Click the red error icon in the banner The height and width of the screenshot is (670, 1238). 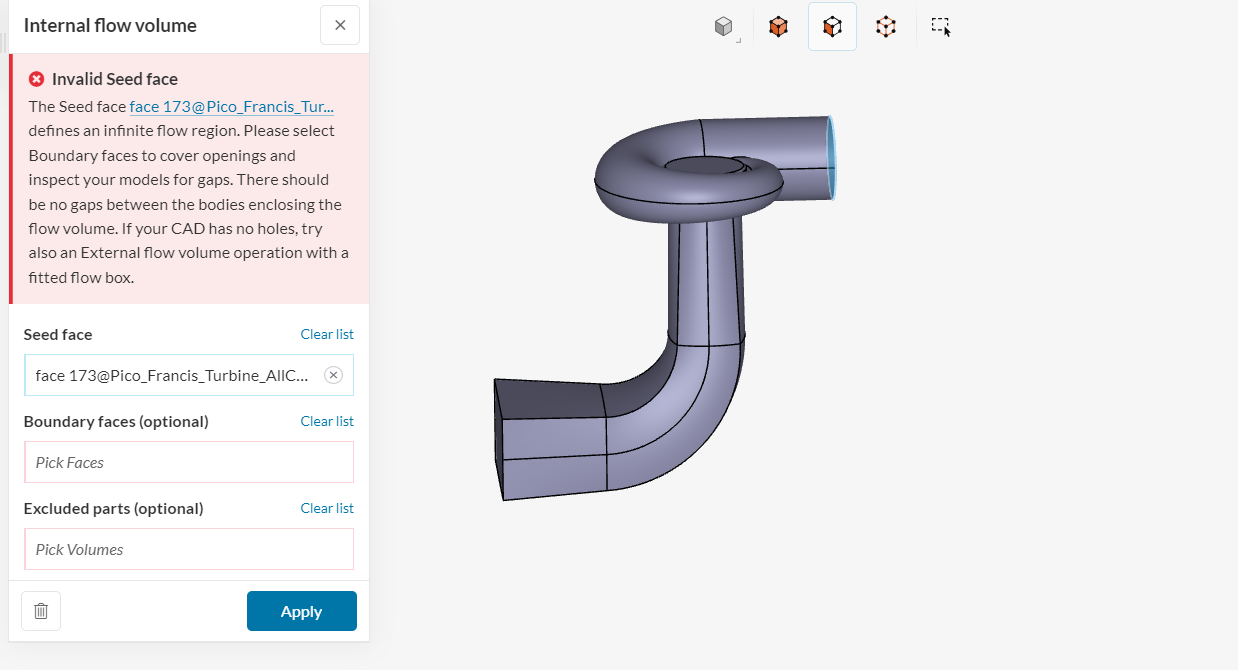coord(37,78)
